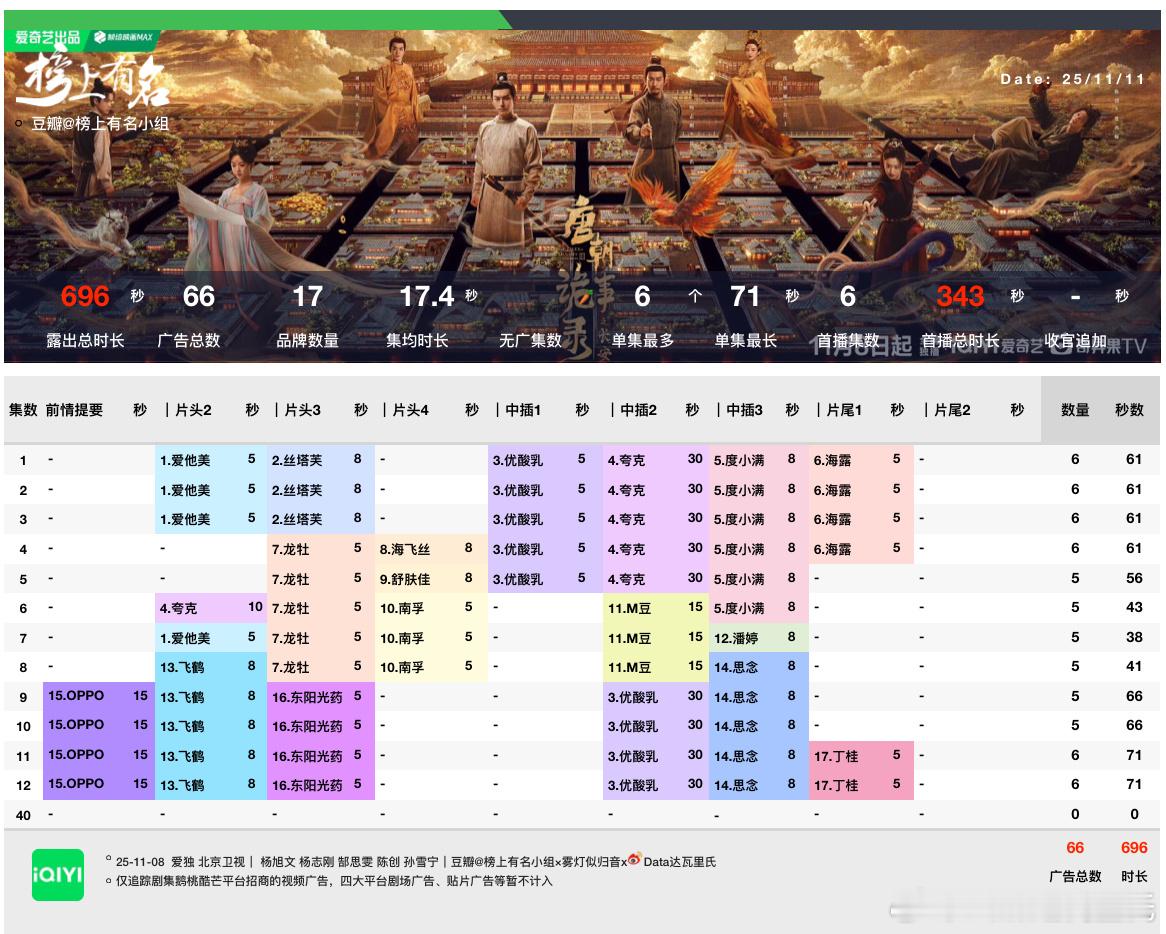The height and width of the screenshot is (934, 1166).
Task: Click the 首播集数 stat label
Action: (x=848, y=341)
